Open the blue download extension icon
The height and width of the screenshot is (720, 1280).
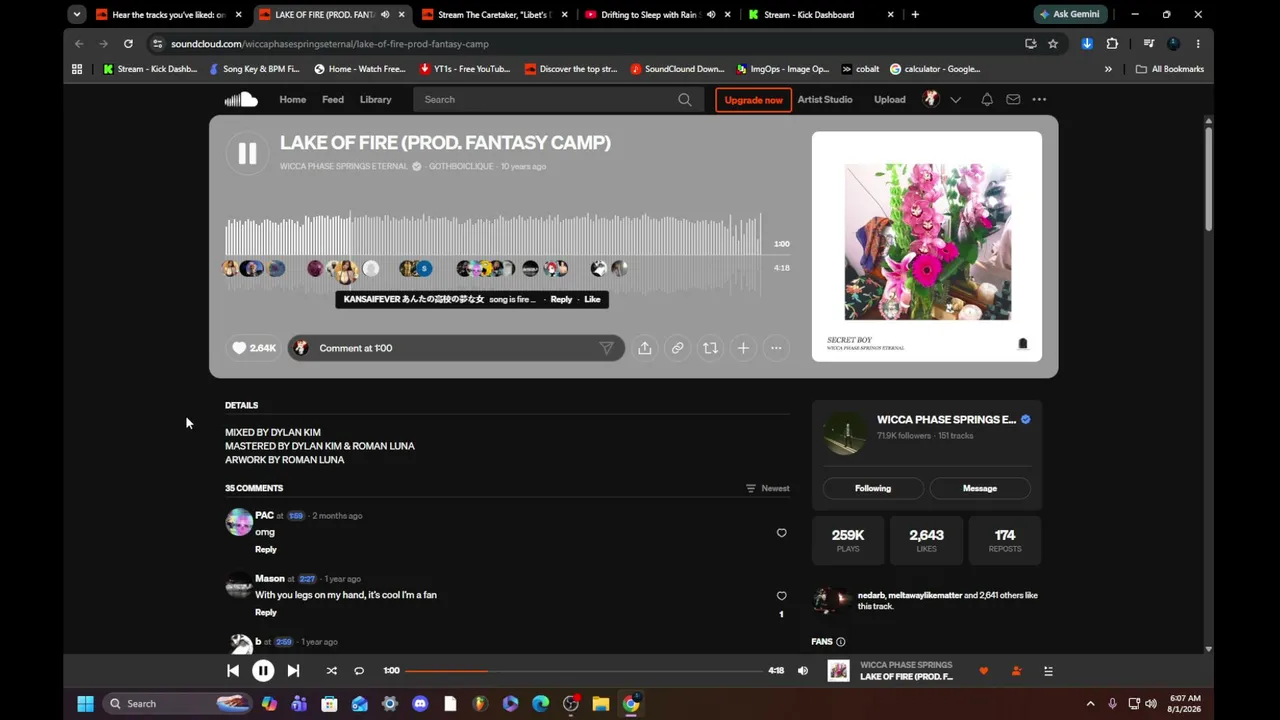[x=1087, y=44]
